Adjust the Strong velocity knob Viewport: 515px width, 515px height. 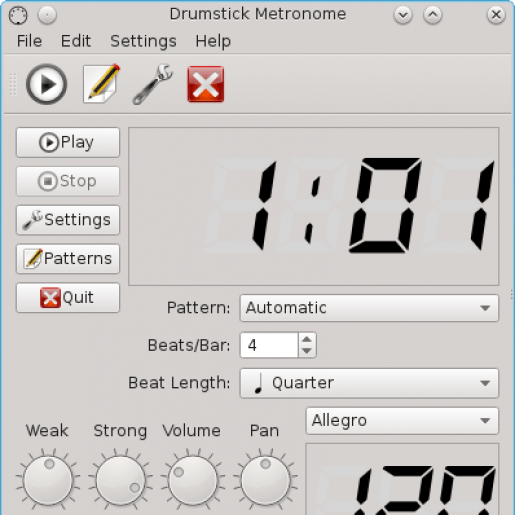coord(121,480)
